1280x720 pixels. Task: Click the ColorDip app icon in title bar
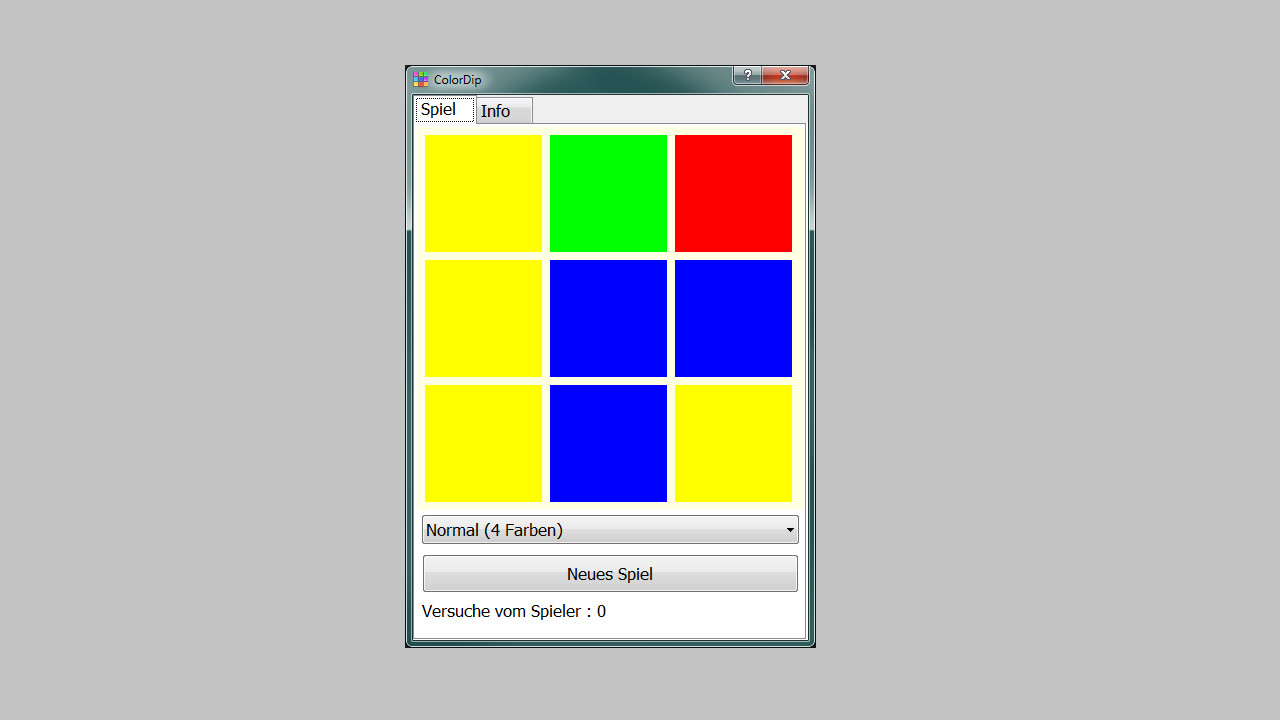420,79
